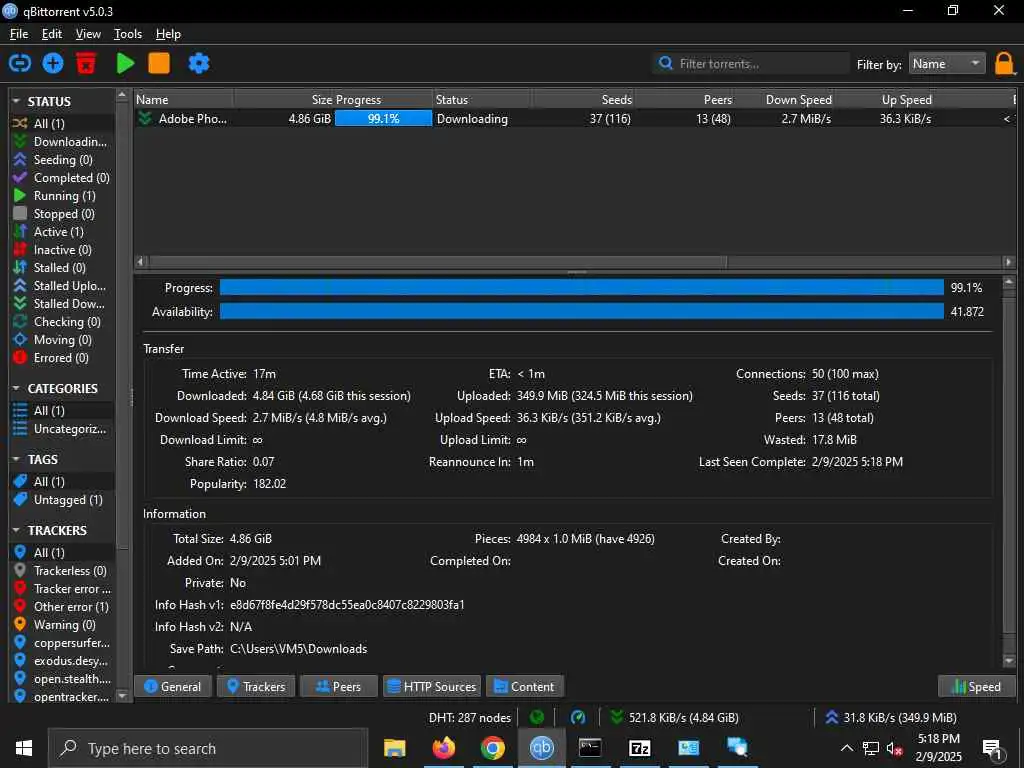Click the green Start torrent icon
Viewport: 1024px width, 768px height.
click(x=125, y=63)
